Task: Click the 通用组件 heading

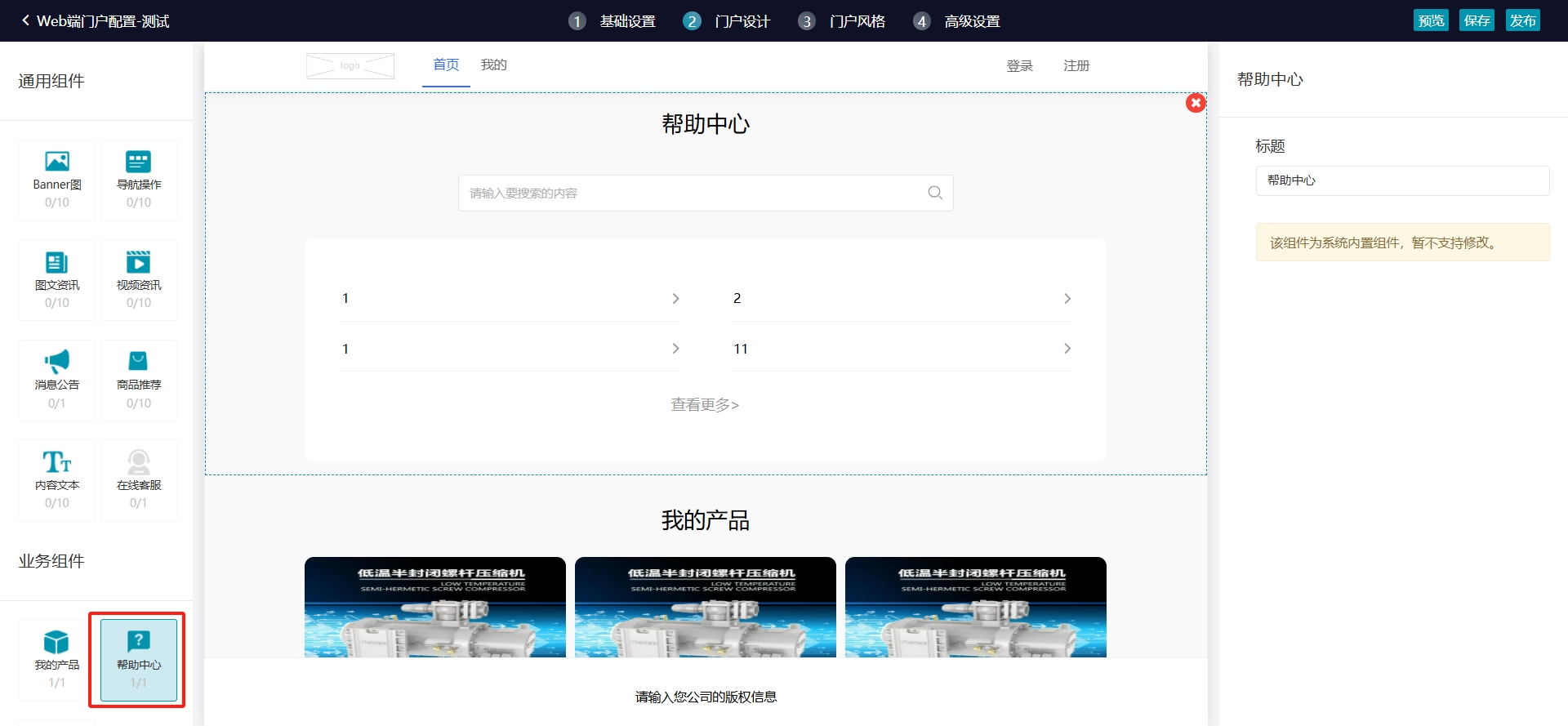Action: [x=51, y=81]
